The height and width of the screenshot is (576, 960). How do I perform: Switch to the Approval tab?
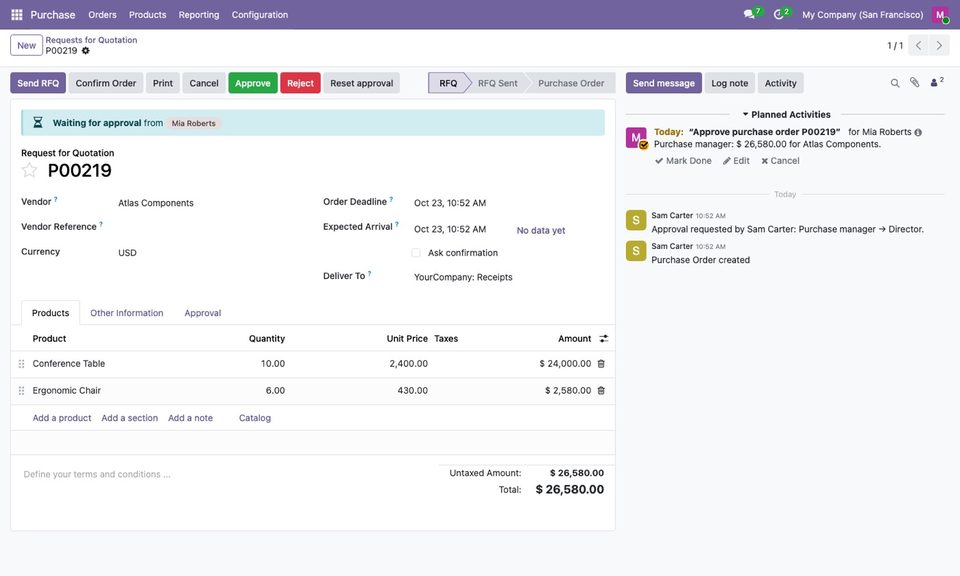[203, 313]
